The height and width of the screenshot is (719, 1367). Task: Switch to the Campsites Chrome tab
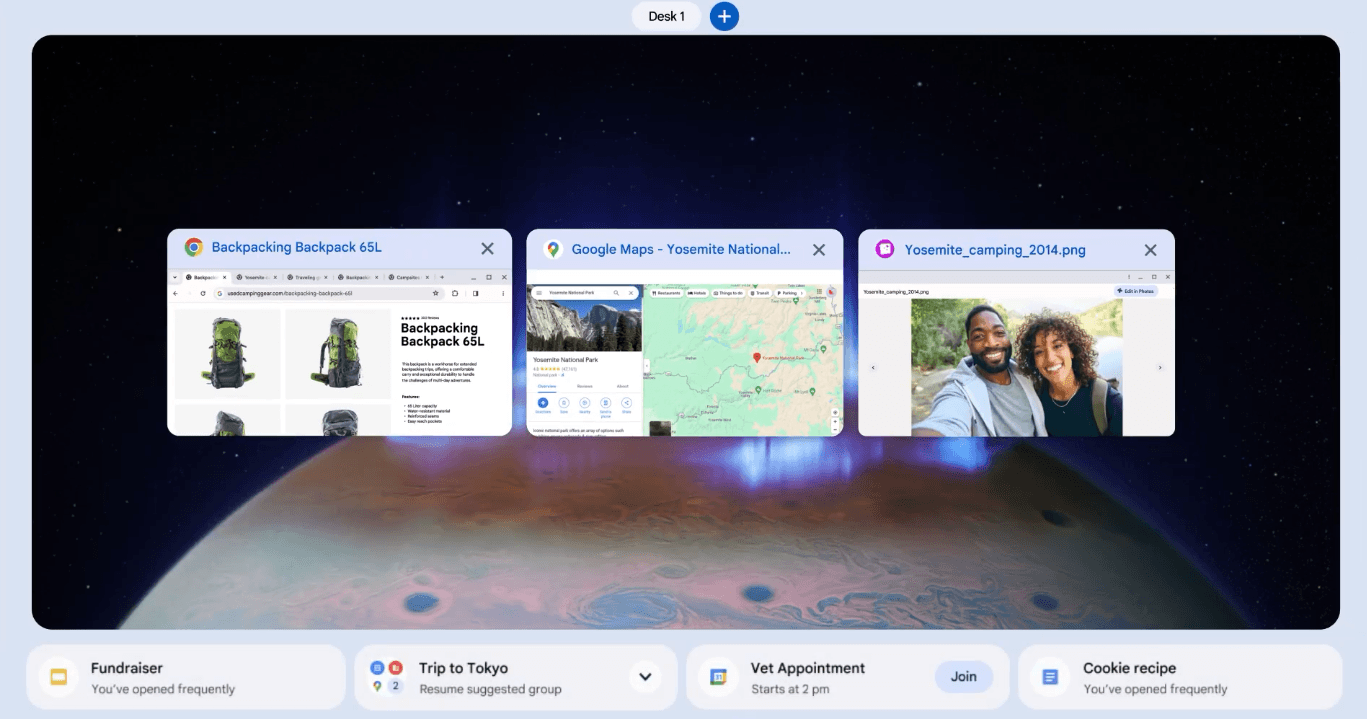point(409,277)
